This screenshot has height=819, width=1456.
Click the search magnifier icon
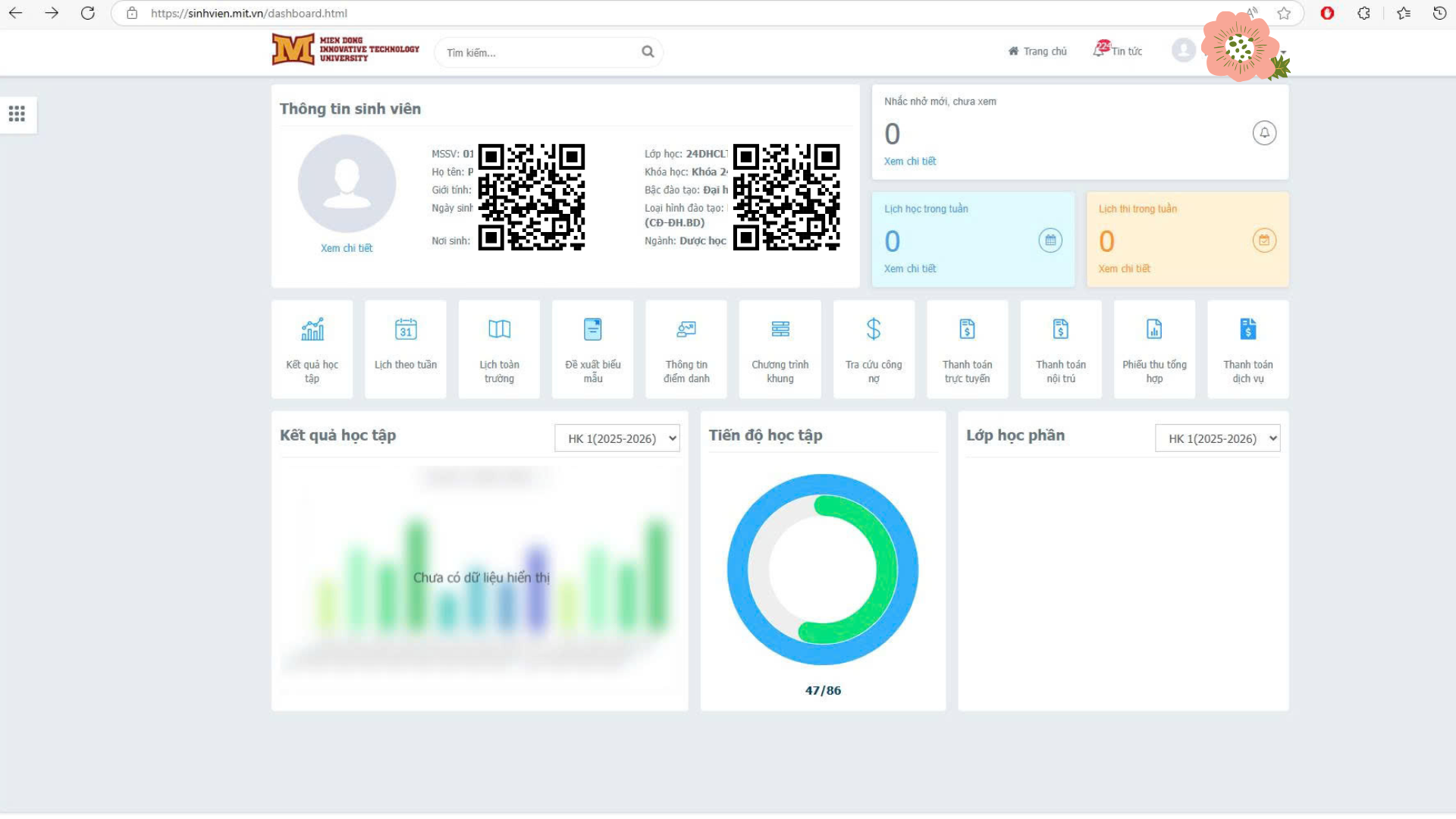(x=648, y=52)
